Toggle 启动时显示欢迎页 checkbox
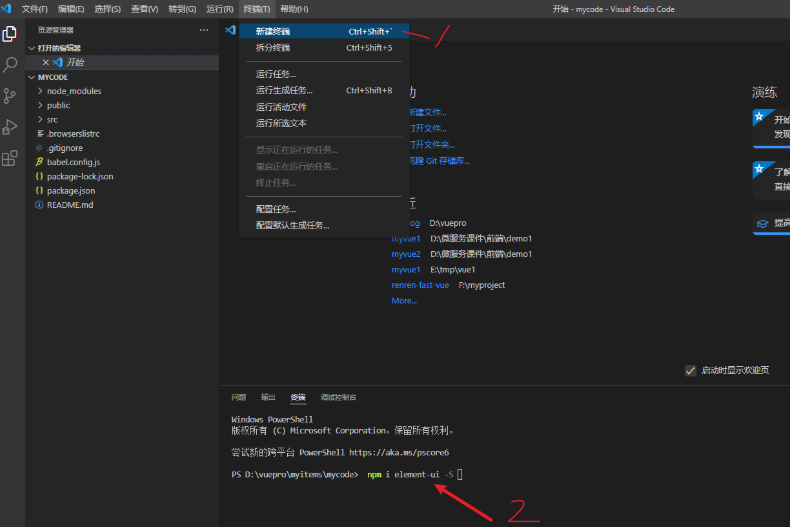The image size is (790, 527). [690, 371]
